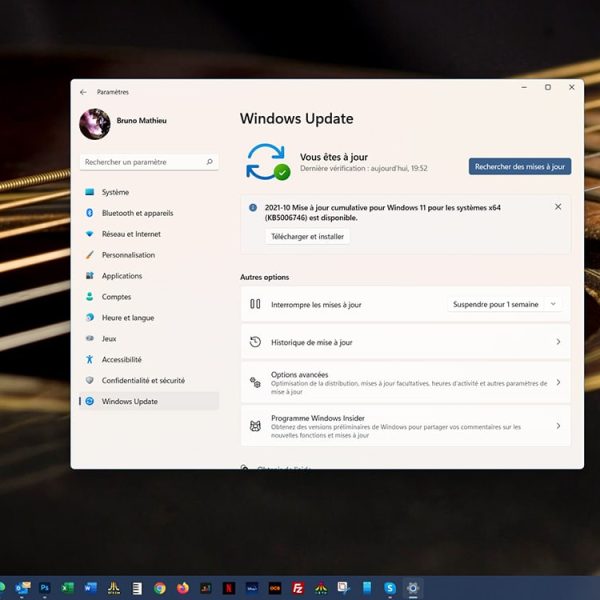Image resolution: width=600 pixels, height=600 pixels.
Task: Expand Options avancées
Action: click(406, 383)
